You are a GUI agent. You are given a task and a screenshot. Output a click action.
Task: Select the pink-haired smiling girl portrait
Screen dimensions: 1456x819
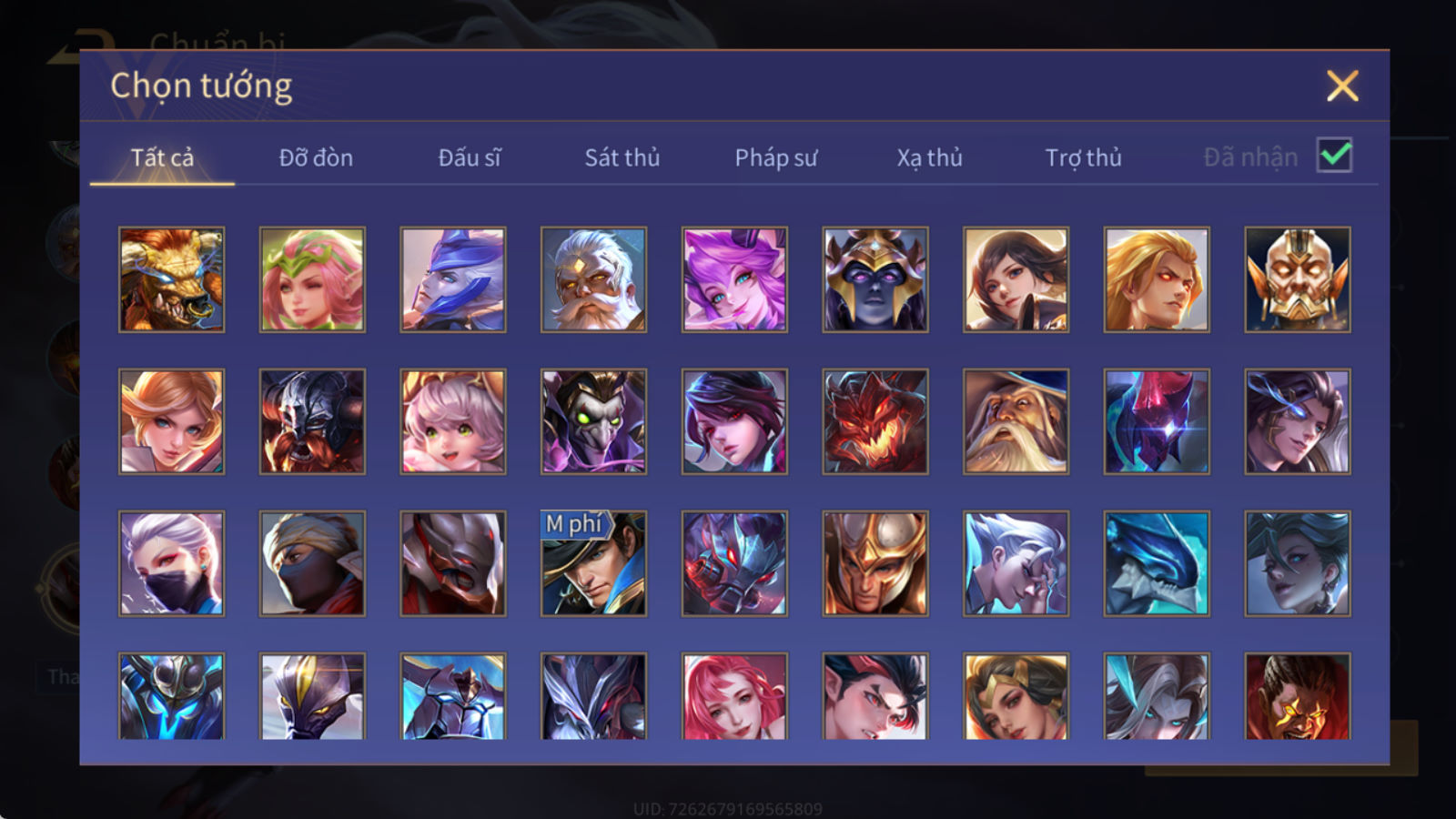pyautogui.click(x=453, y=421)
